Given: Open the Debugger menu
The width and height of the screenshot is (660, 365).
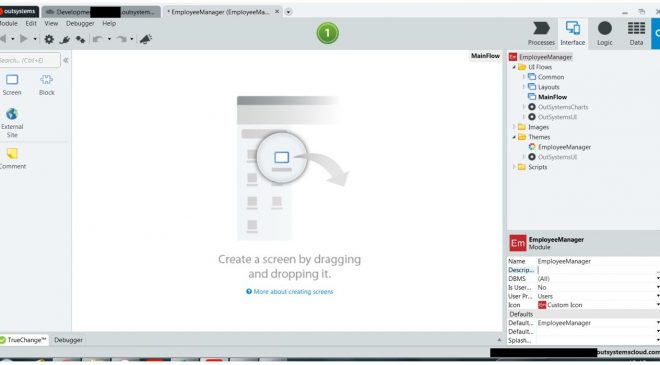Looking at the screenshot, I should (80, 24).
